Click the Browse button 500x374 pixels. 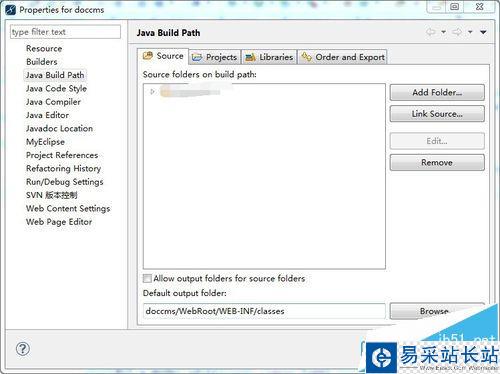pyautogui.click(x=437, y=311)
